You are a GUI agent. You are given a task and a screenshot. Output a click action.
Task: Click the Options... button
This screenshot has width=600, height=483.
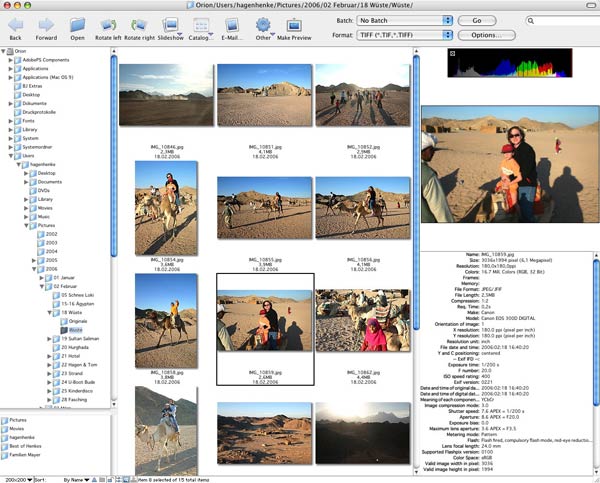[486, 35]
